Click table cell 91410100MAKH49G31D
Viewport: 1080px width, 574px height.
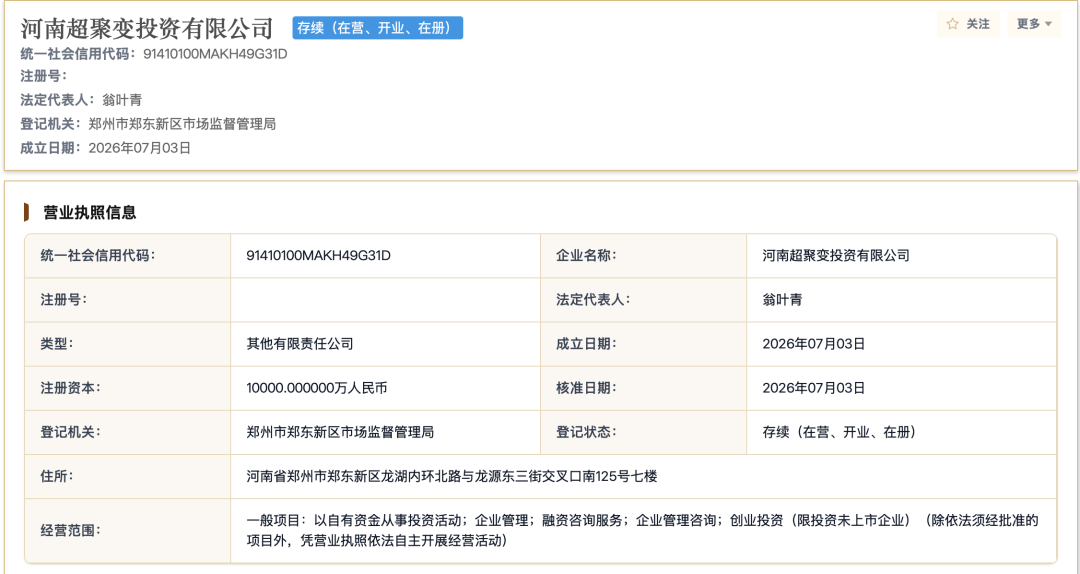[x=318, y=256]
